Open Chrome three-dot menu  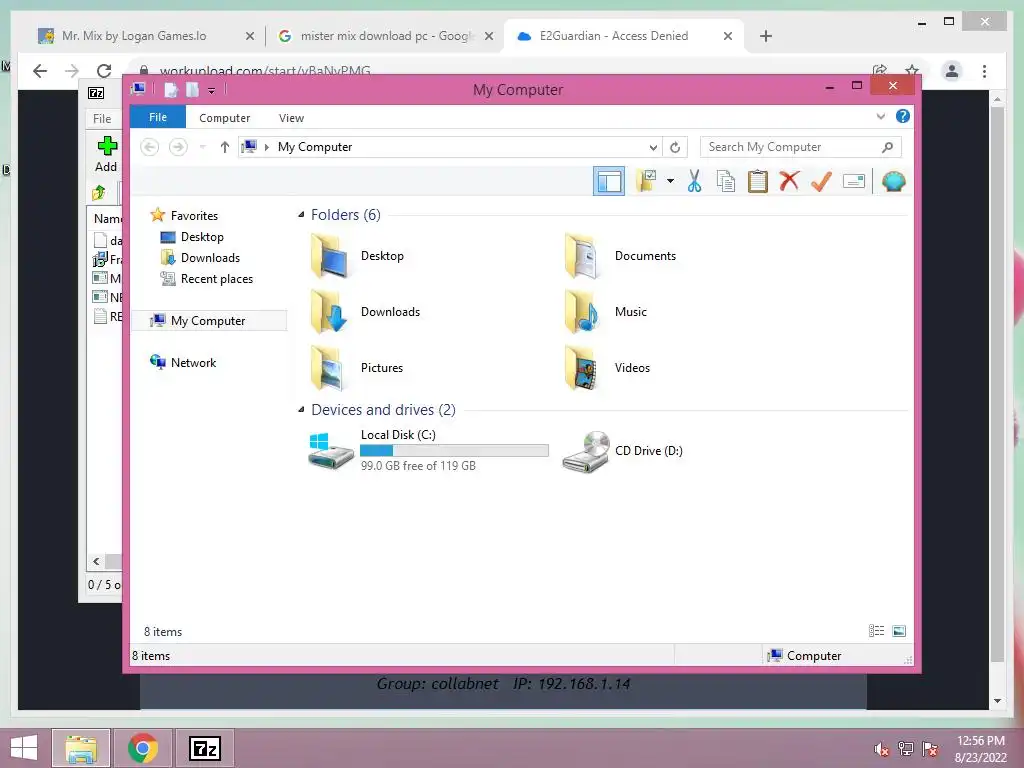point(984,71)
